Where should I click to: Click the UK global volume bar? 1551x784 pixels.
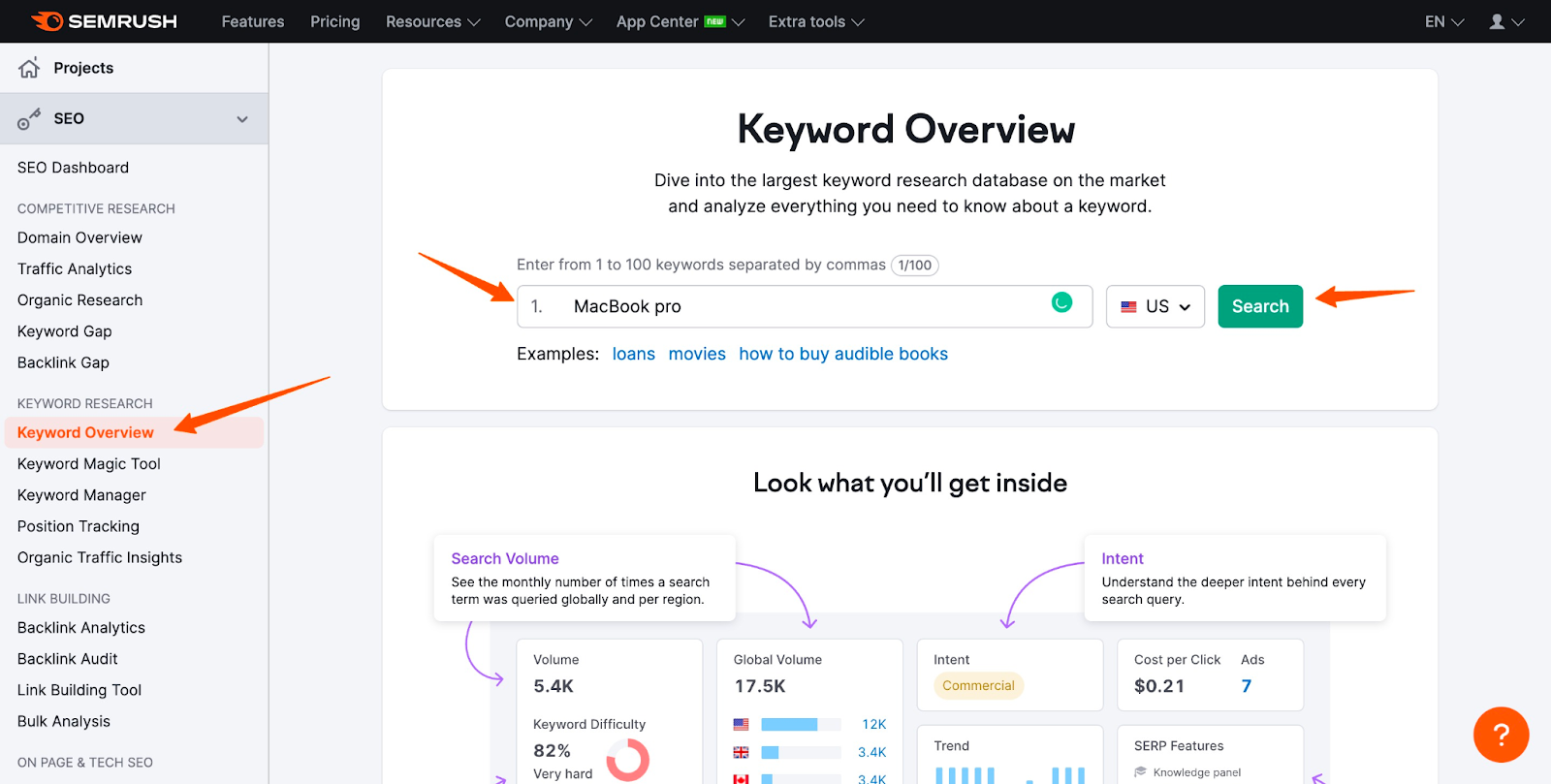(801, 752)
